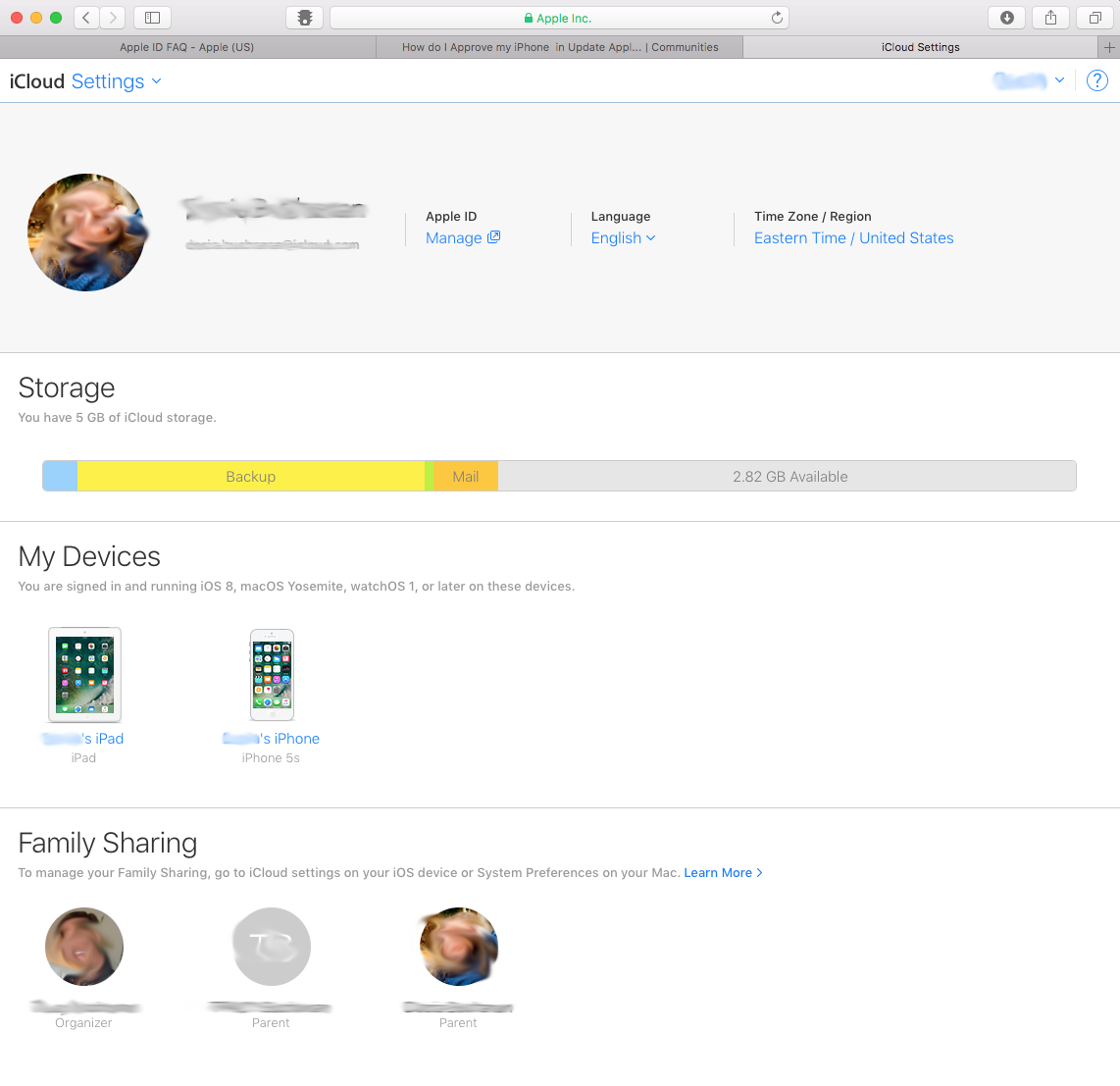Click the My Devices section heading
The width and height of the screenshot is (1120, 1086).
click(x=89, y=556)
